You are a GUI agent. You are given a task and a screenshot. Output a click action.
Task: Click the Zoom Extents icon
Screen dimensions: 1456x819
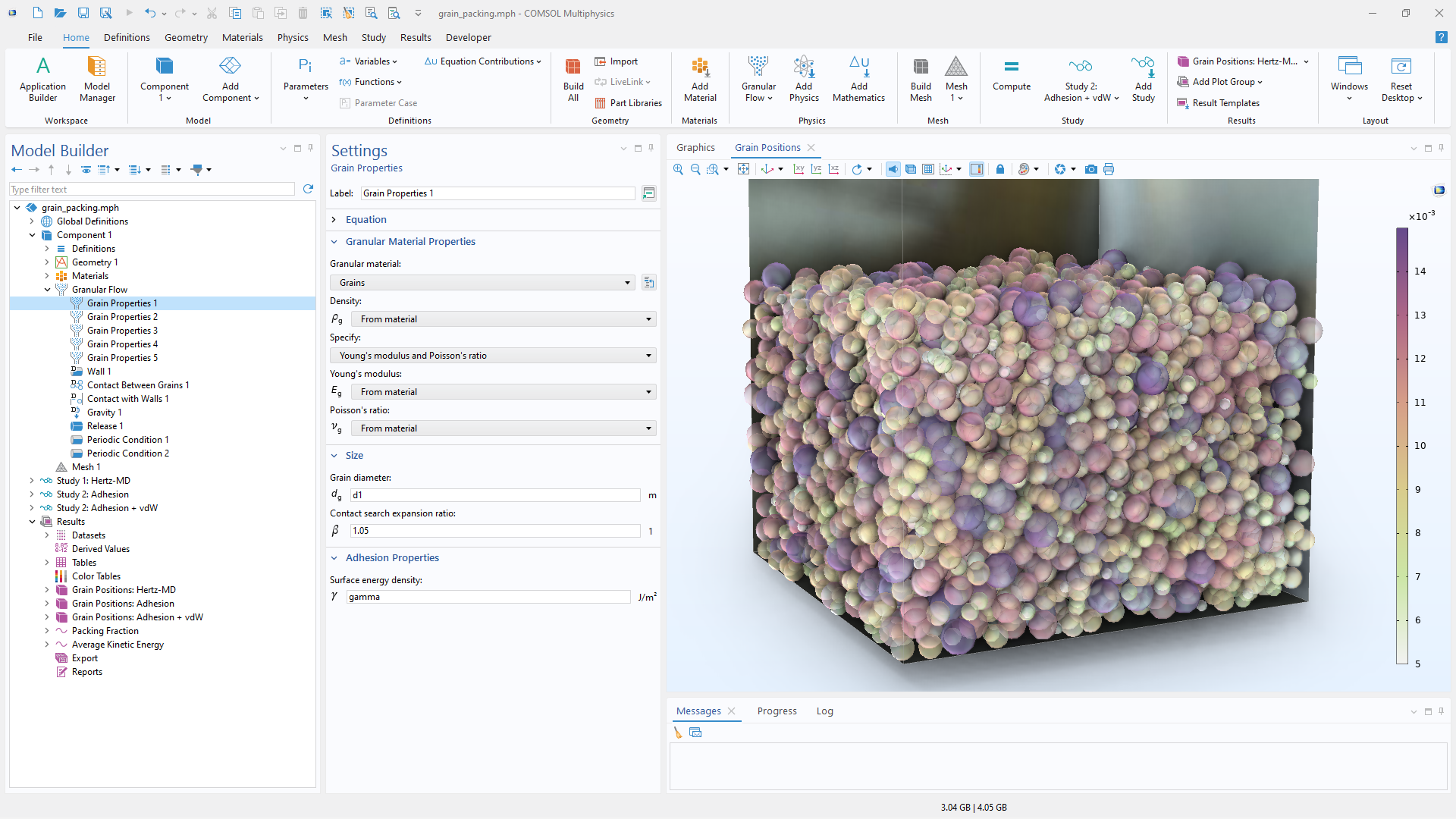pyautogui.click(x=743, y=169)
